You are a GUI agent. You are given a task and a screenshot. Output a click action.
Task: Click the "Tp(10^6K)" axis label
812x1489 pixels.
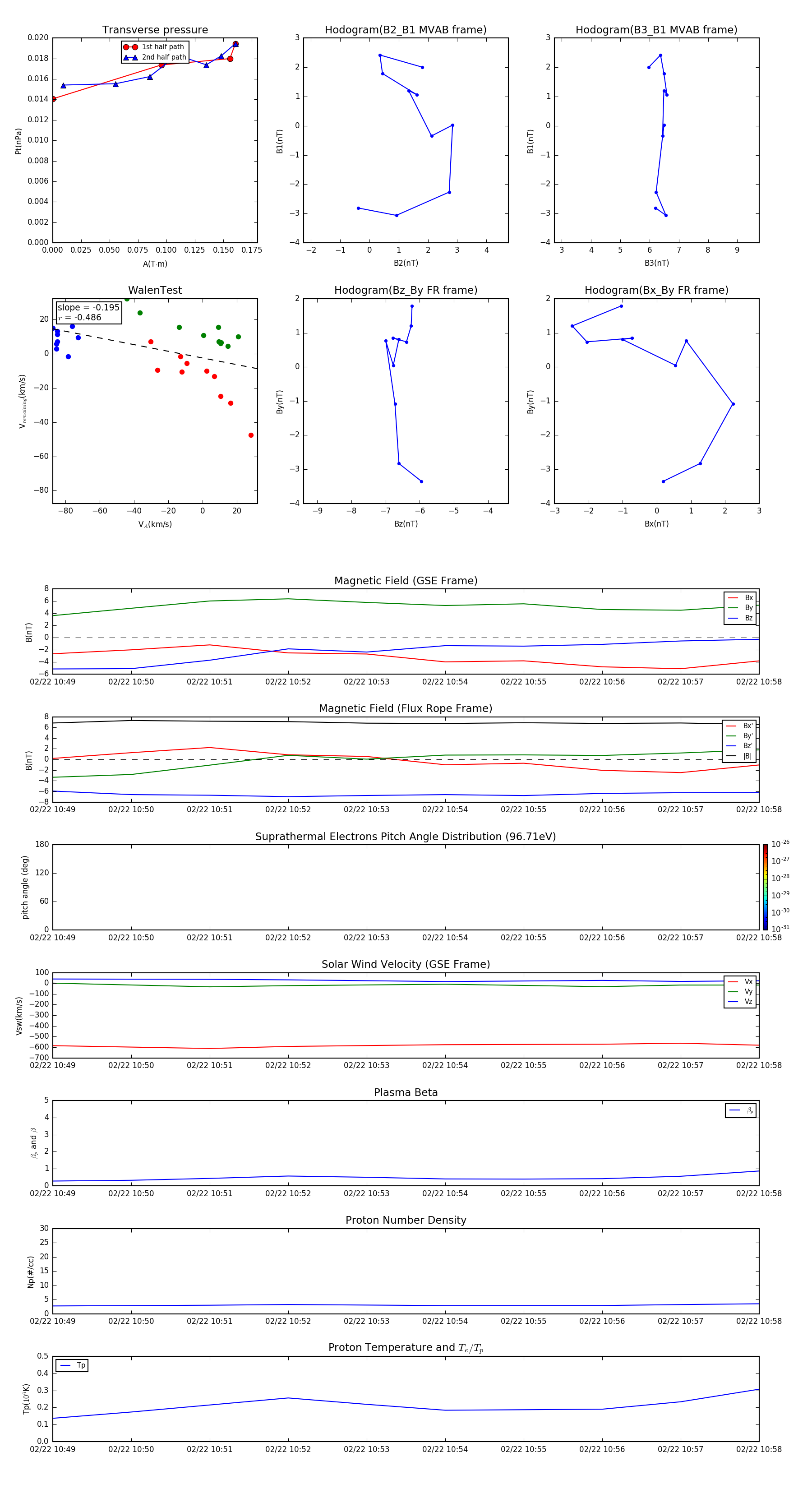tap(26, 1399)
